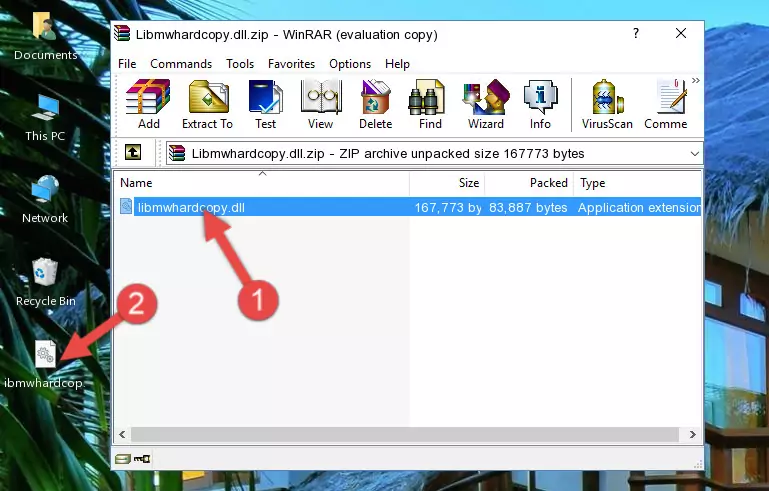Image resolution: width=769 pixels, height=491 pixels.
Task: Expand the archive path dropdown
Action: 694,154
